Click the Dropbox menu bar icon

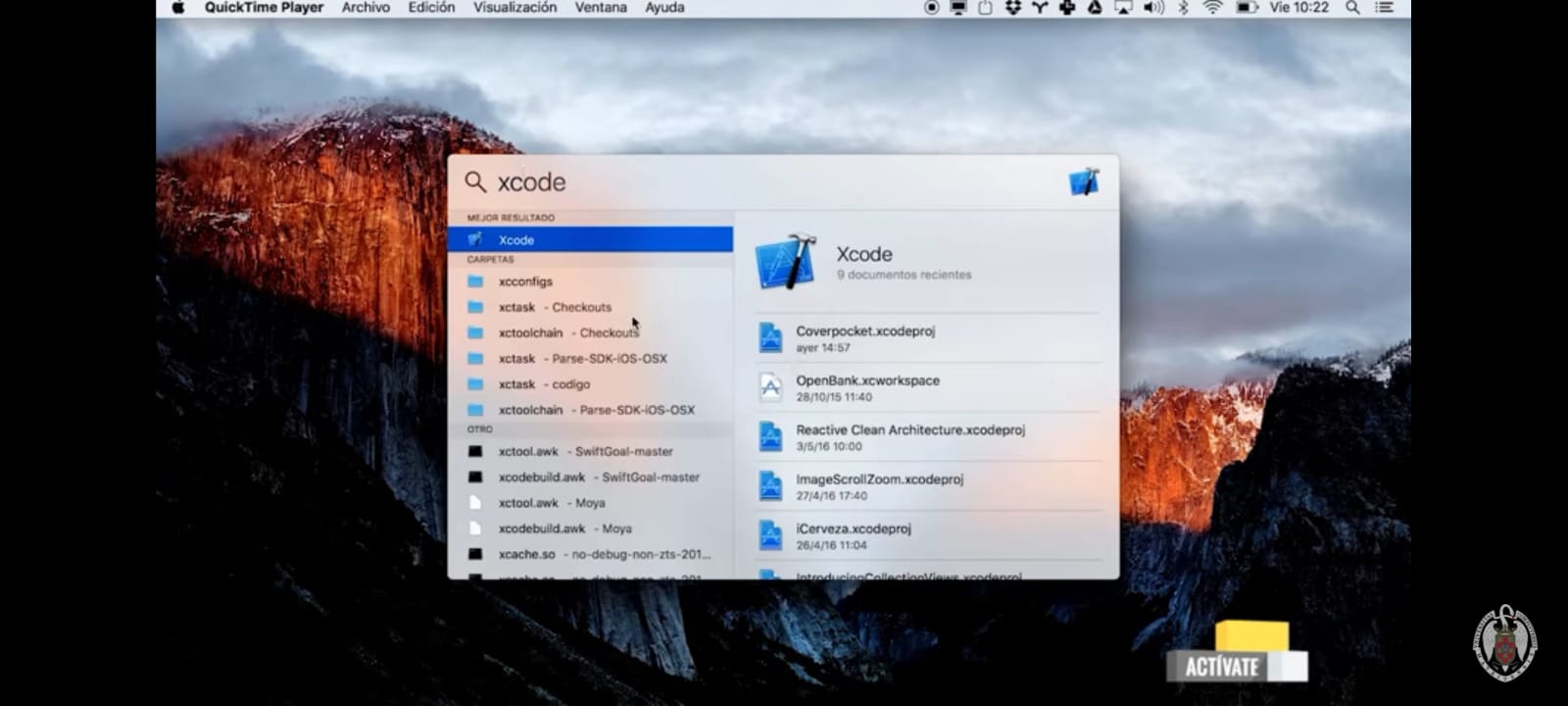click(x=1012, y=7)
